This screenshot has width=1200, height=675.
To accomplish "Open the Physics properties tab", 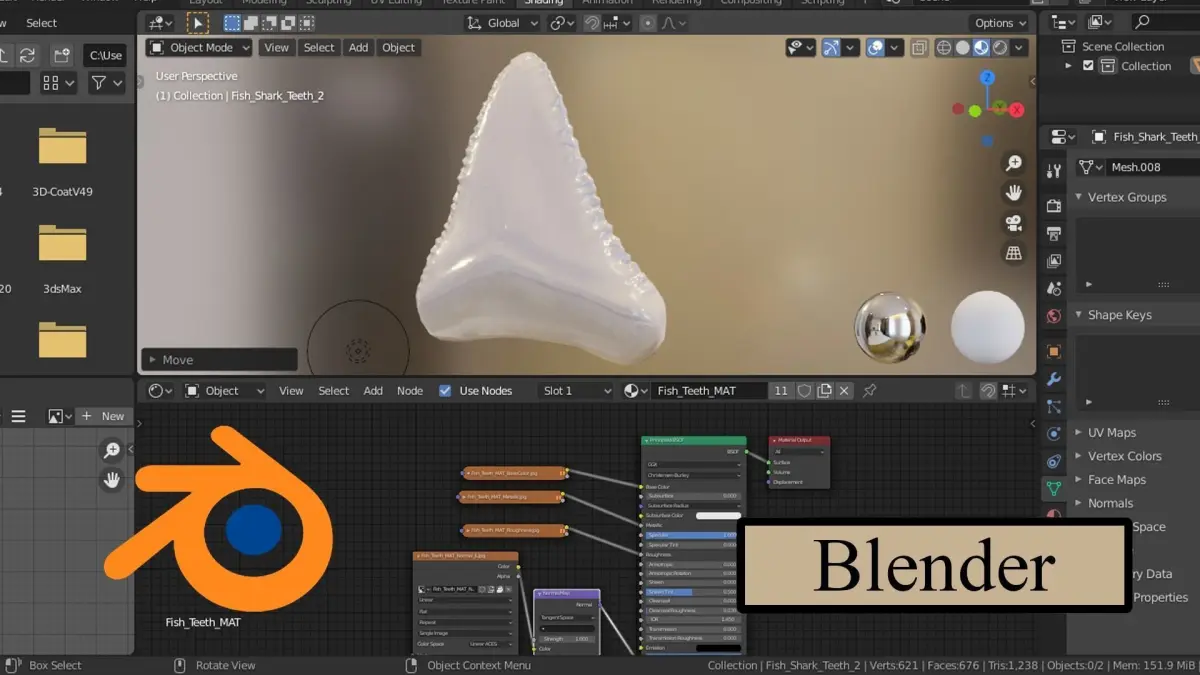I will click(x=1053, y=434).
